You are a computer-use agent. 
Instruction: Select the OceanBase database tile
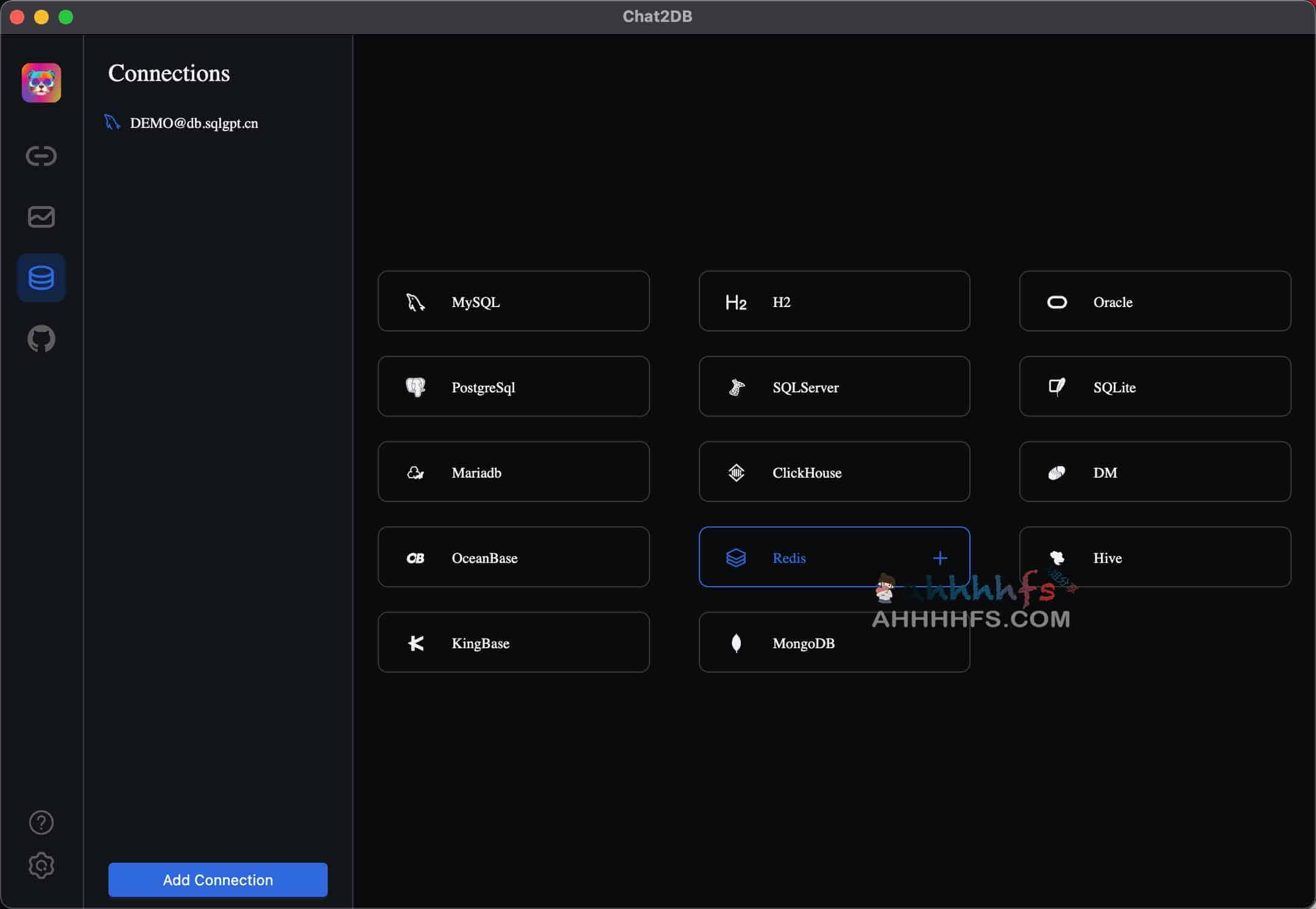514,557
